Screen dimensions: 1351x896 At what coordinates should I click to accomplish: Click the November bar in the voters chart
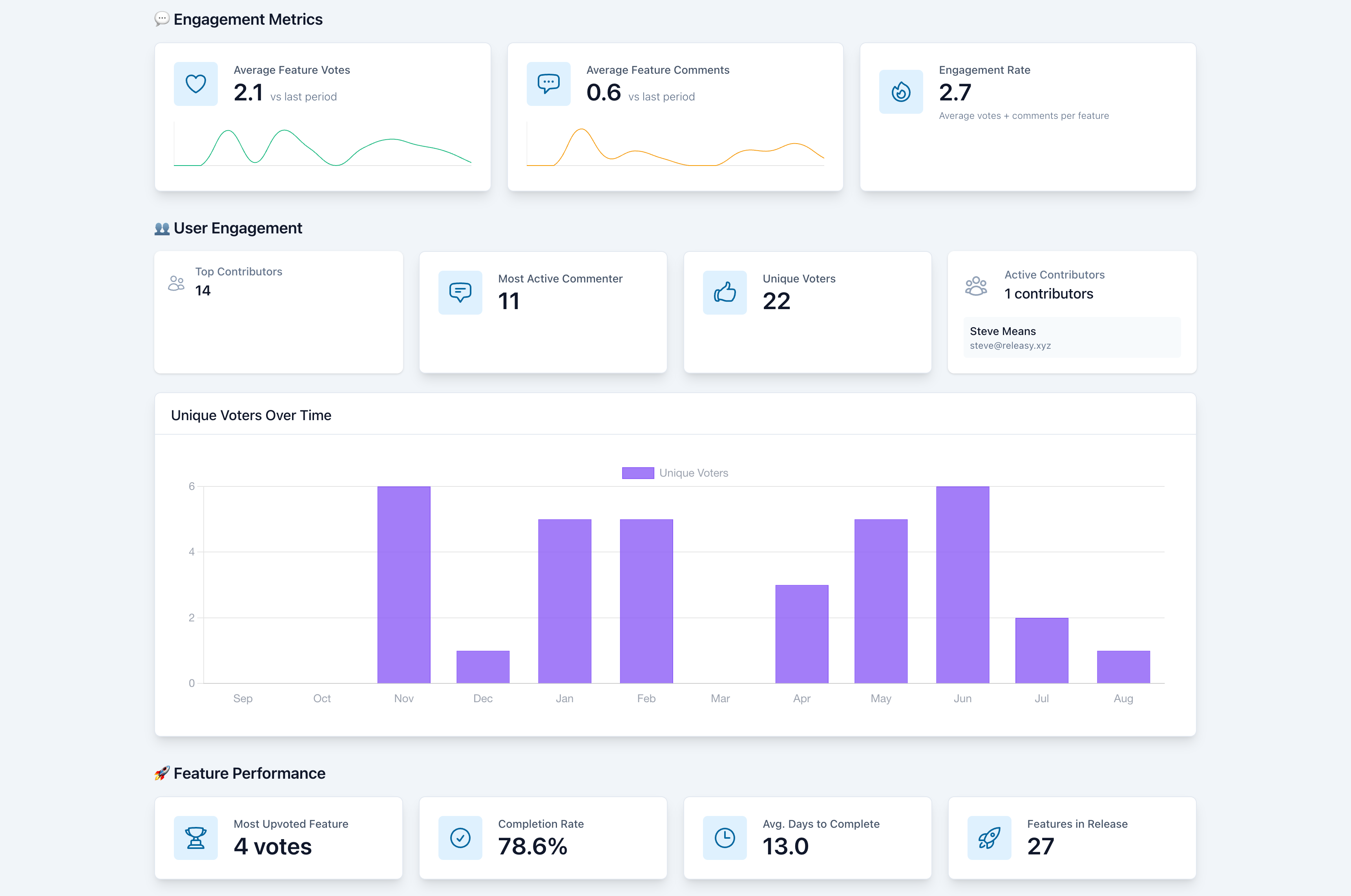tap(403, 585)
